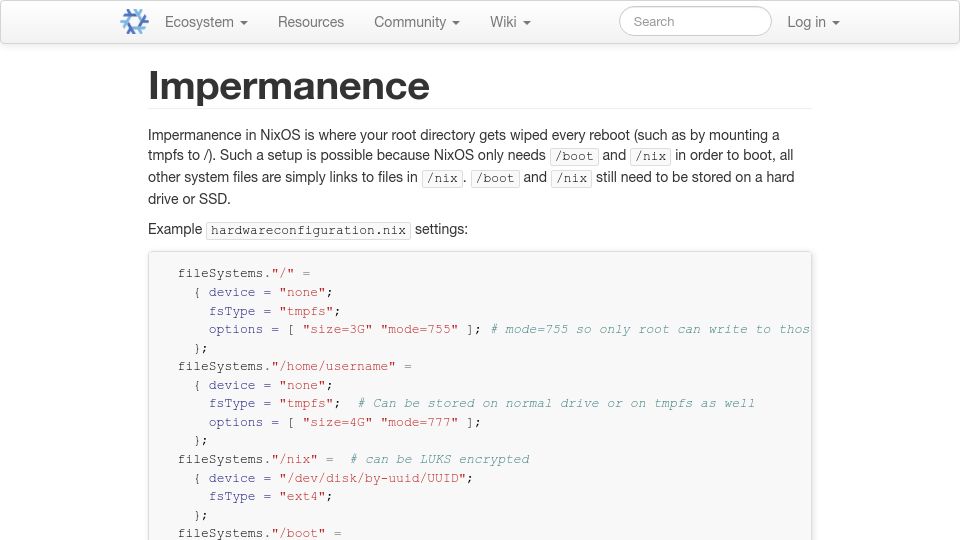960x540 pixels.
Task: Open the Wiki dropdown menu
Action: click(510, 22)
